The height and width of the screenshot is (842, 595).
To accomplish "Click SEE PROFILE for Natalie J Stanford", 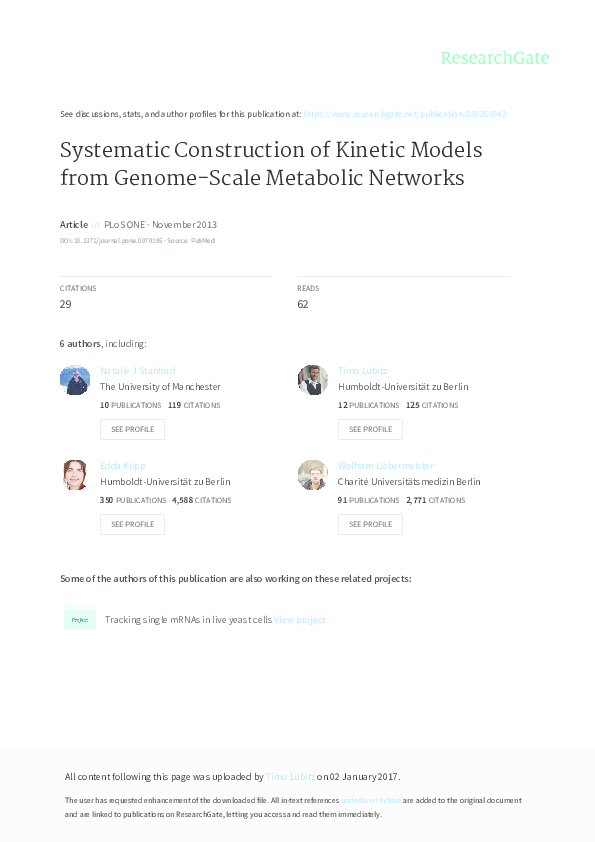I will 132,429.
